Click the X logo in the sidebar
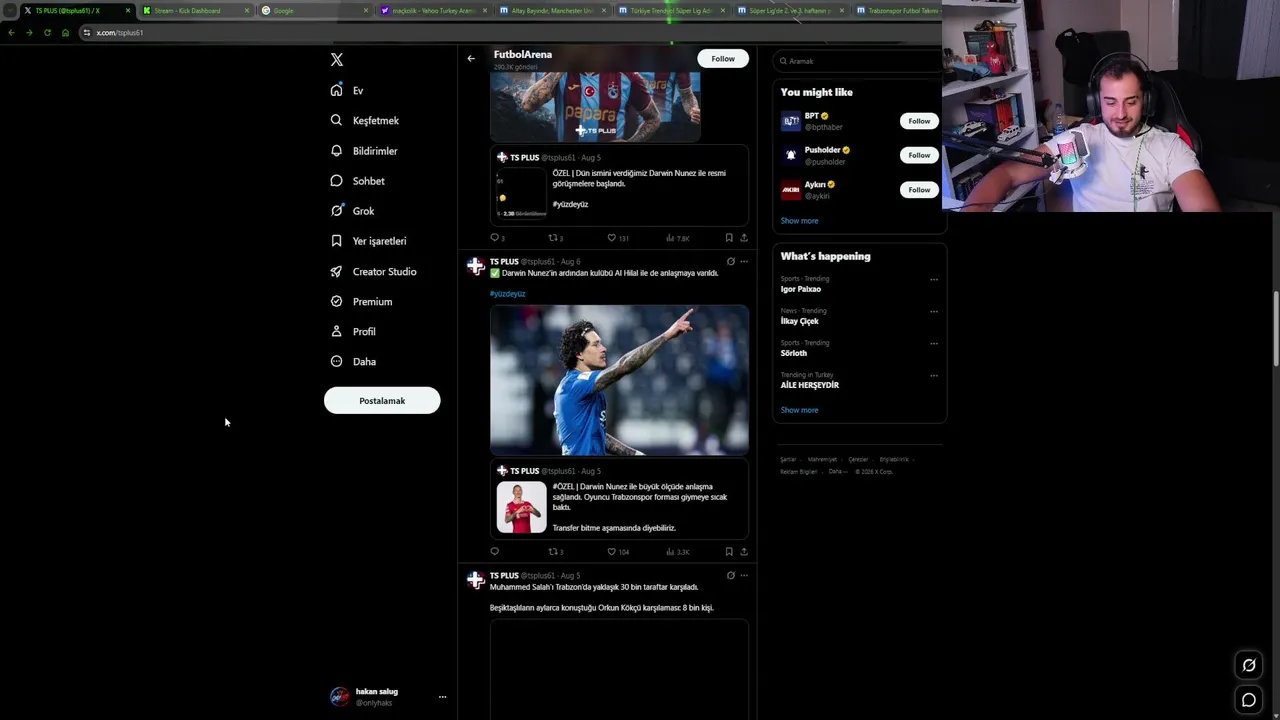1280x720 pixels. 337,60
